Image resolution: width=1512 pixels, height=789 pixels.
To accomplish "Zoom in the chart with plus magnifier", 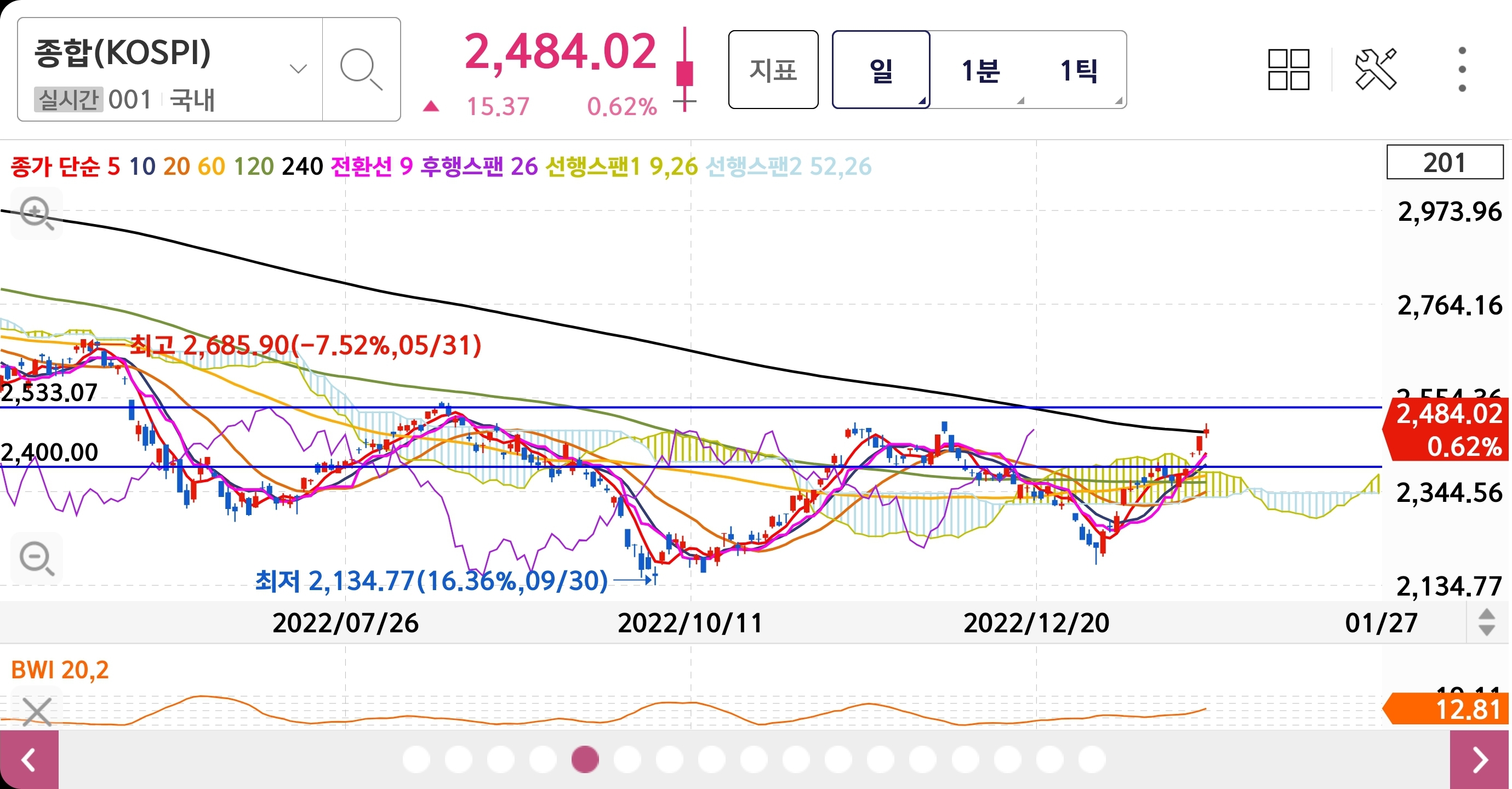I will click(36, 213).
